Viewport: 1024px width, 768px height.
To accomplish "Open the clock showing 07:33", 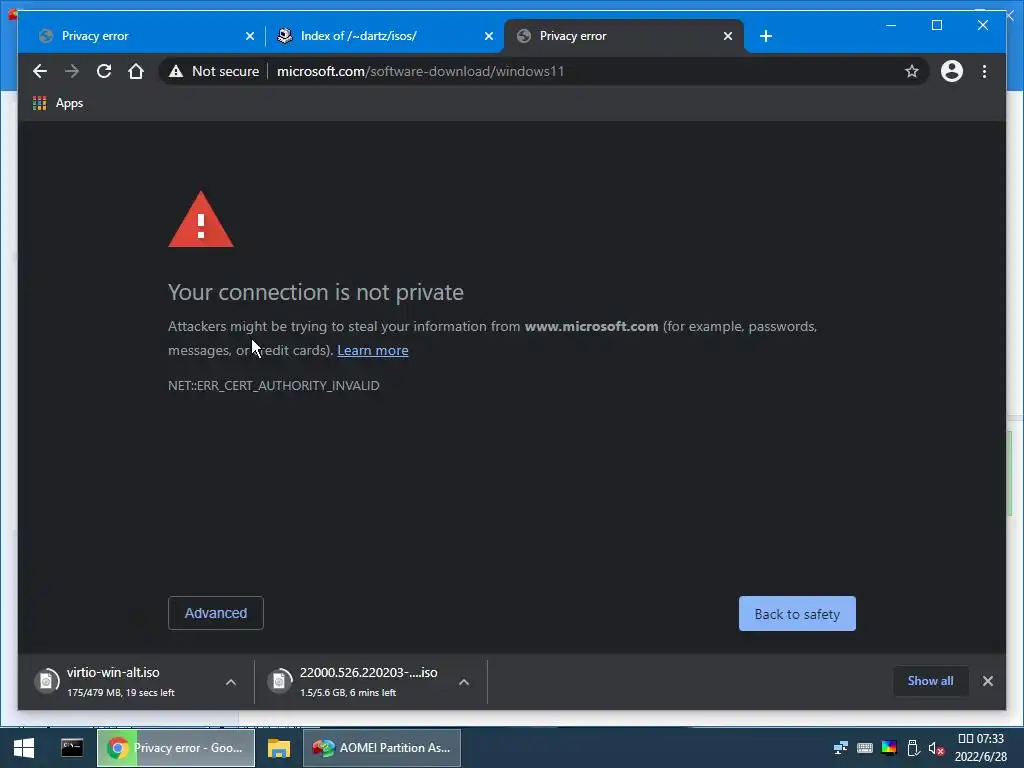I will click(x=980, y=748).
